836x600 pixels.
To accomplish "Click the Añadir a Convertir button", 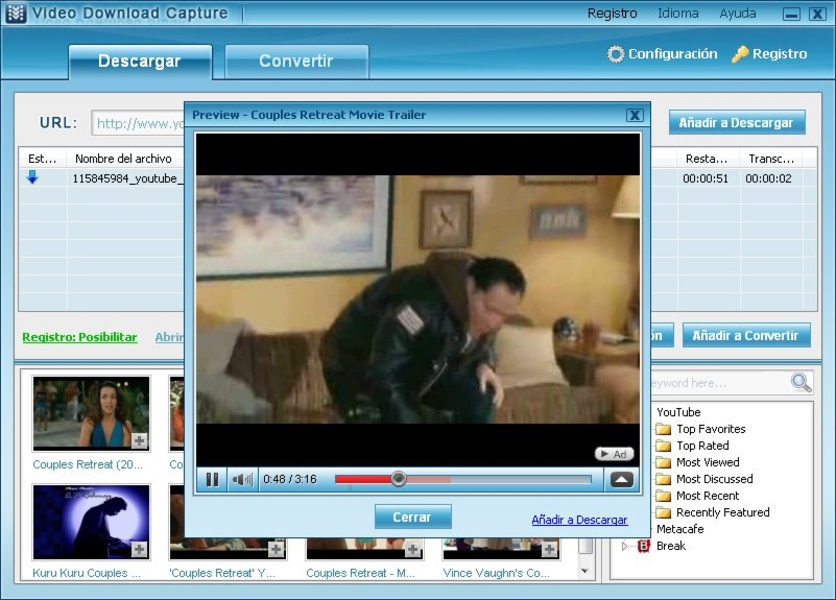I will click(x=746, y=335).
